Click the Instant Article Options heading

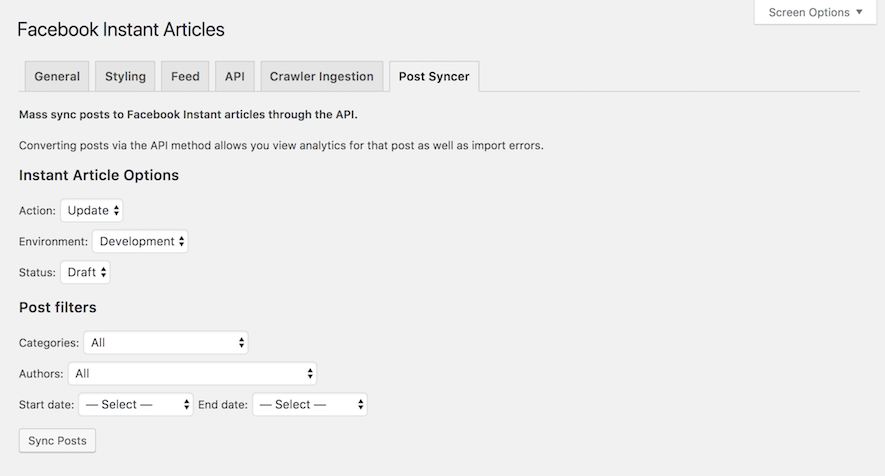click(99, 175)
